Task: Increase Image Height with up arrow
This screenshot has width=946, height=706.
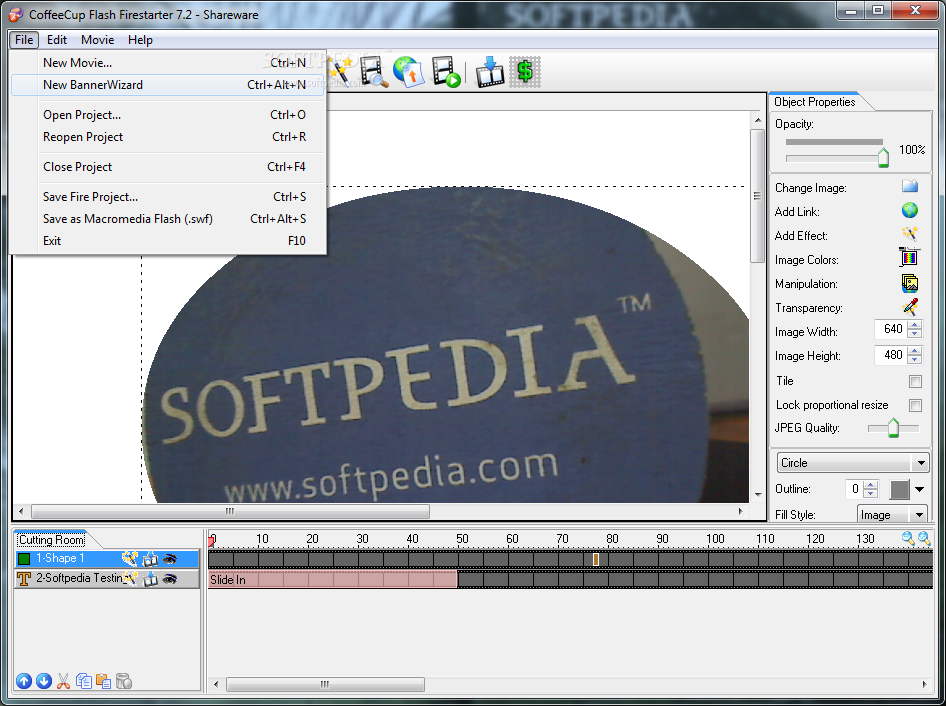Action: (915, 351)
